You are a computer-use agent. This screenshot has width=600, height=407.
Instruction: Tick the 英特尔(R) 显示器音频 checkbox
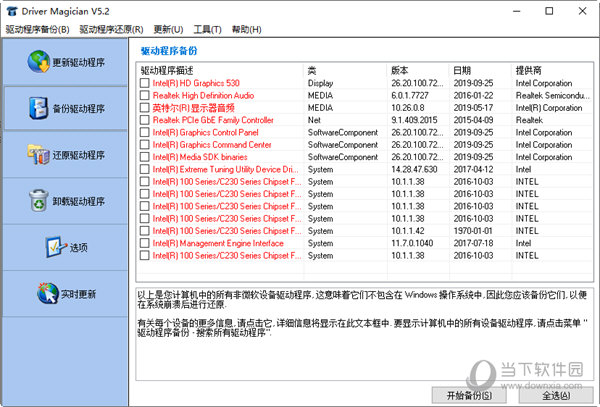(x=144, y=107)
